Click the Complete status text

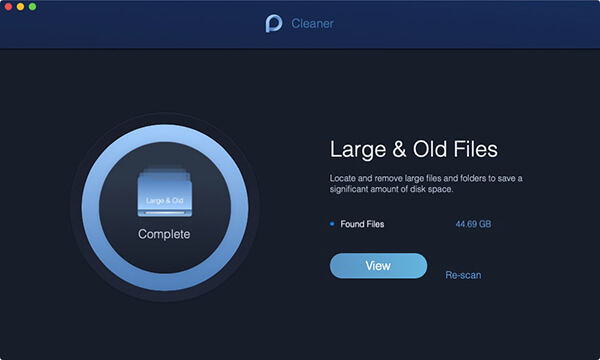click(x=164, y=234)
